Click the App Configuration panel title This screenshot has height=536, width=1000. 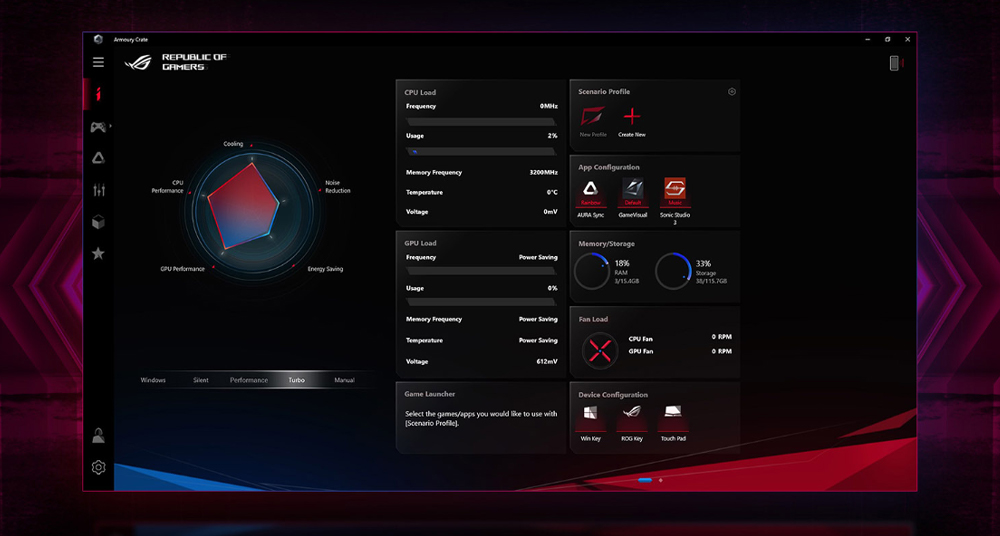608,167
